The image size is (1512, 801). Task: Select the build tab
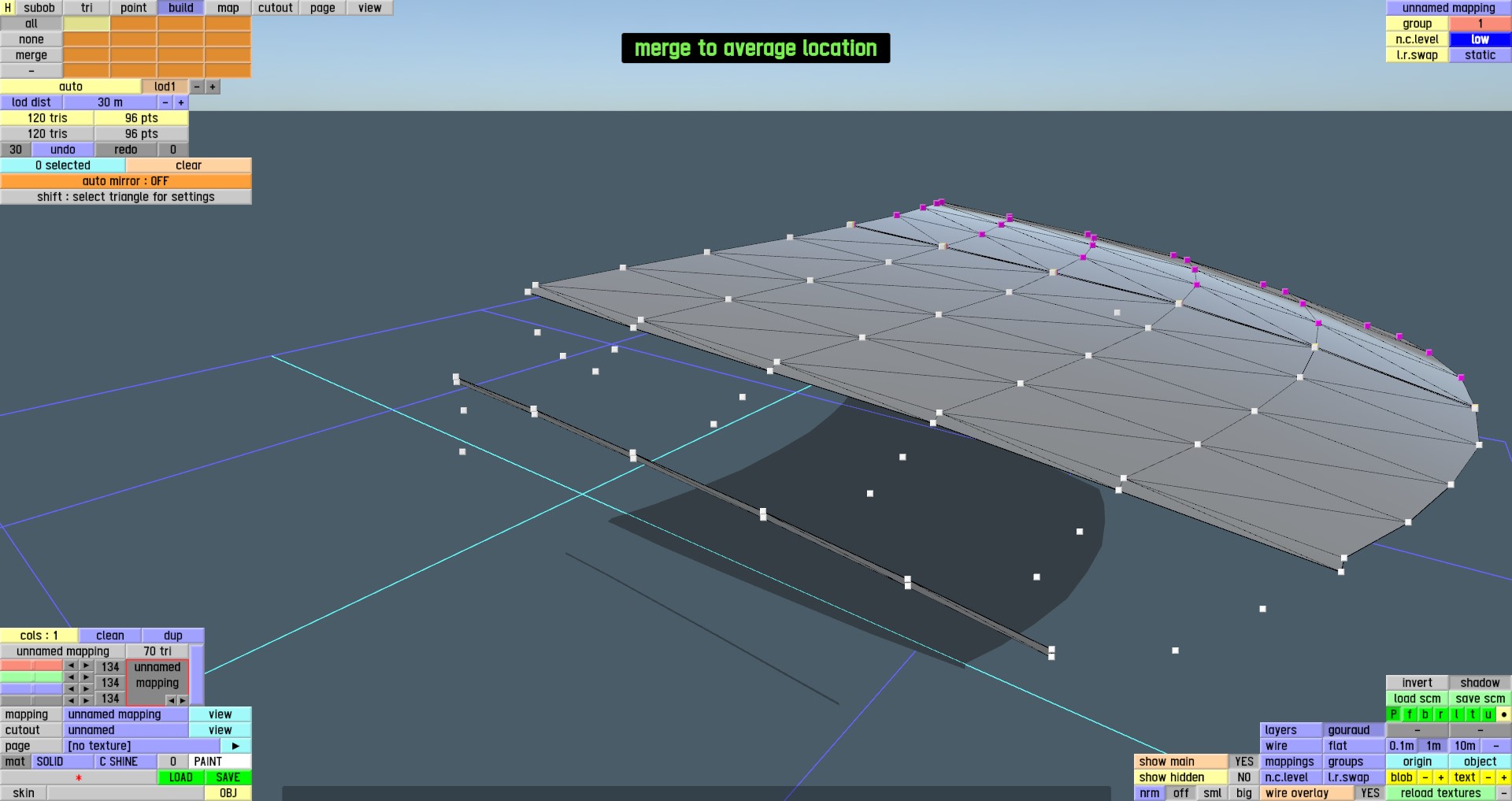point(181,8)
